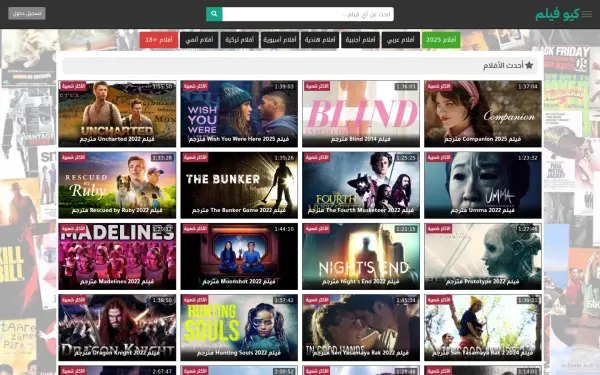Click the فيلم Umma 2022 مترجم title text
This screenshot has height=375, width=600.
483,210
